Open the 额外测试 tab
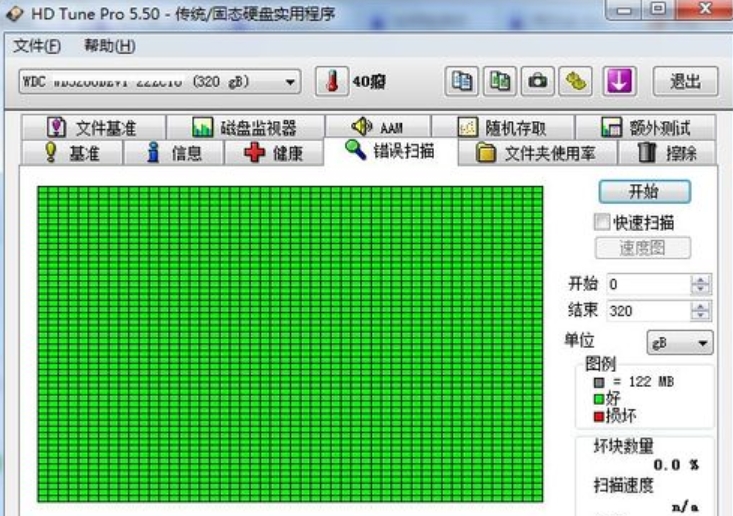This screenshot has width=733, height=516. pyautogui.click(x=646, y=127)
